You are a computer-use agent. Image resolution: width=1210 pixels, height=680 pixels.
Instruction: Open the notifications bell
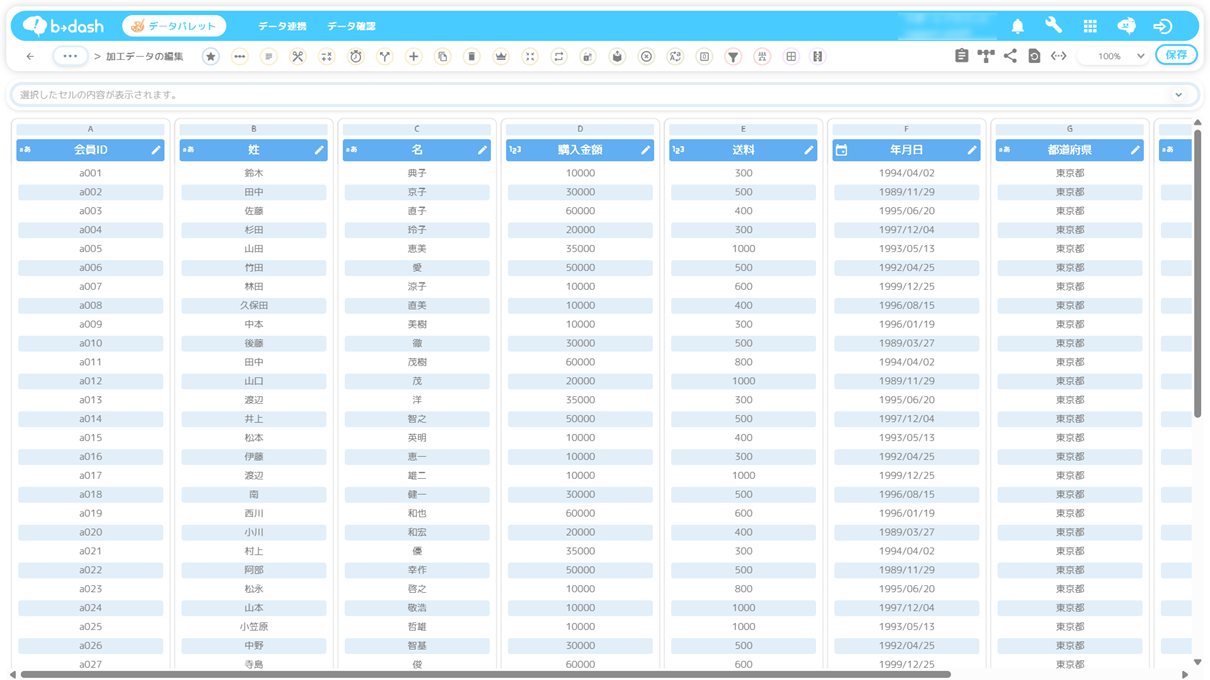[1017, 26]
